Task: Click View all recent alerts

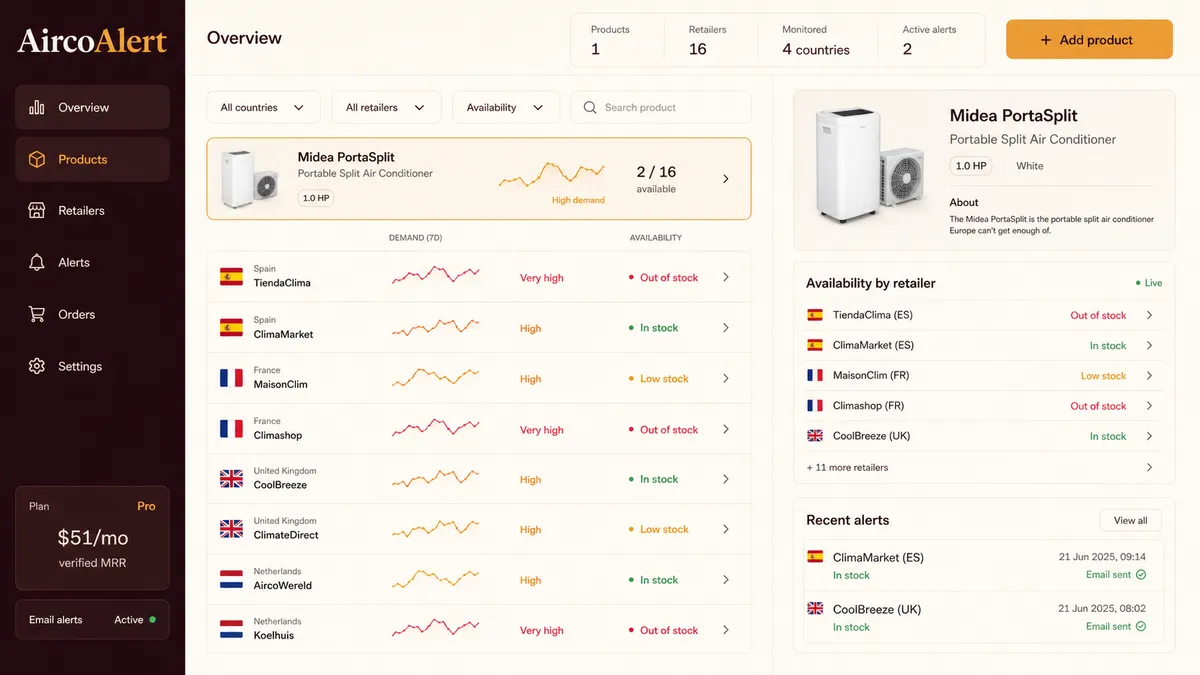Action: click(x=1131, y=520)
